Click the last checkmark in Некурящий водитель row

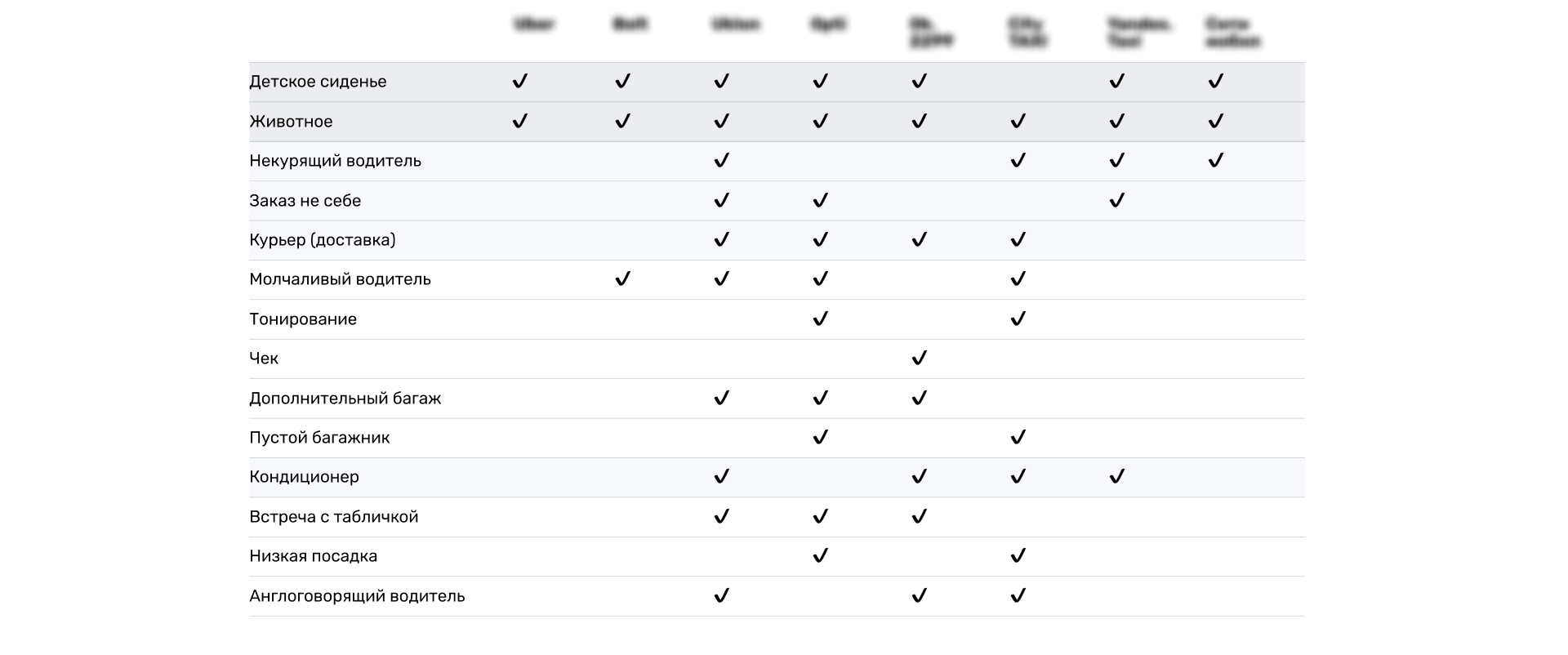coord(1215,160)
